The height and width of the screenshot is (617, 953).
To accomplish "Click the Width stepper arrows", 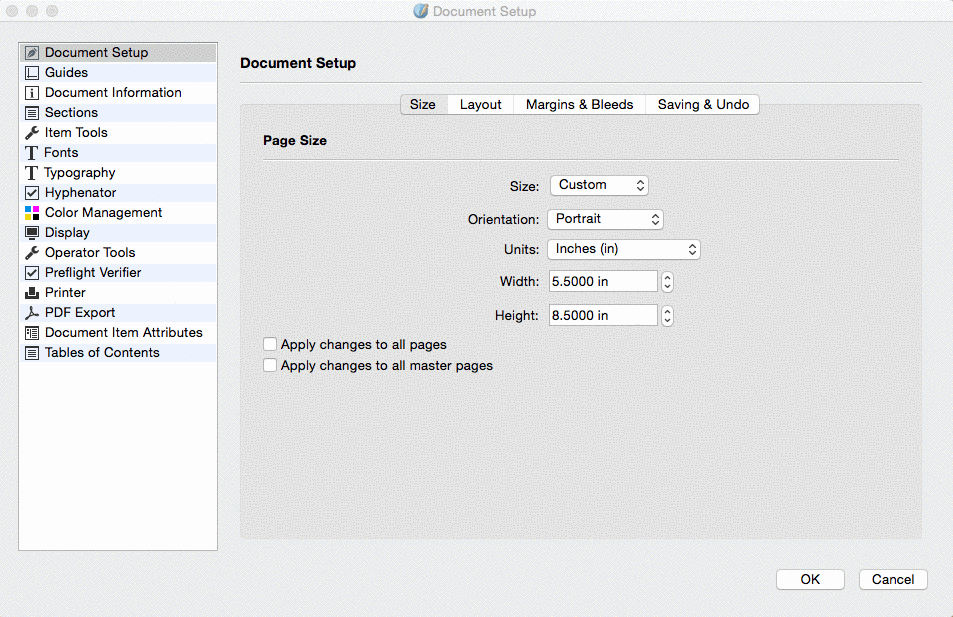I will [x=668, y=282].
